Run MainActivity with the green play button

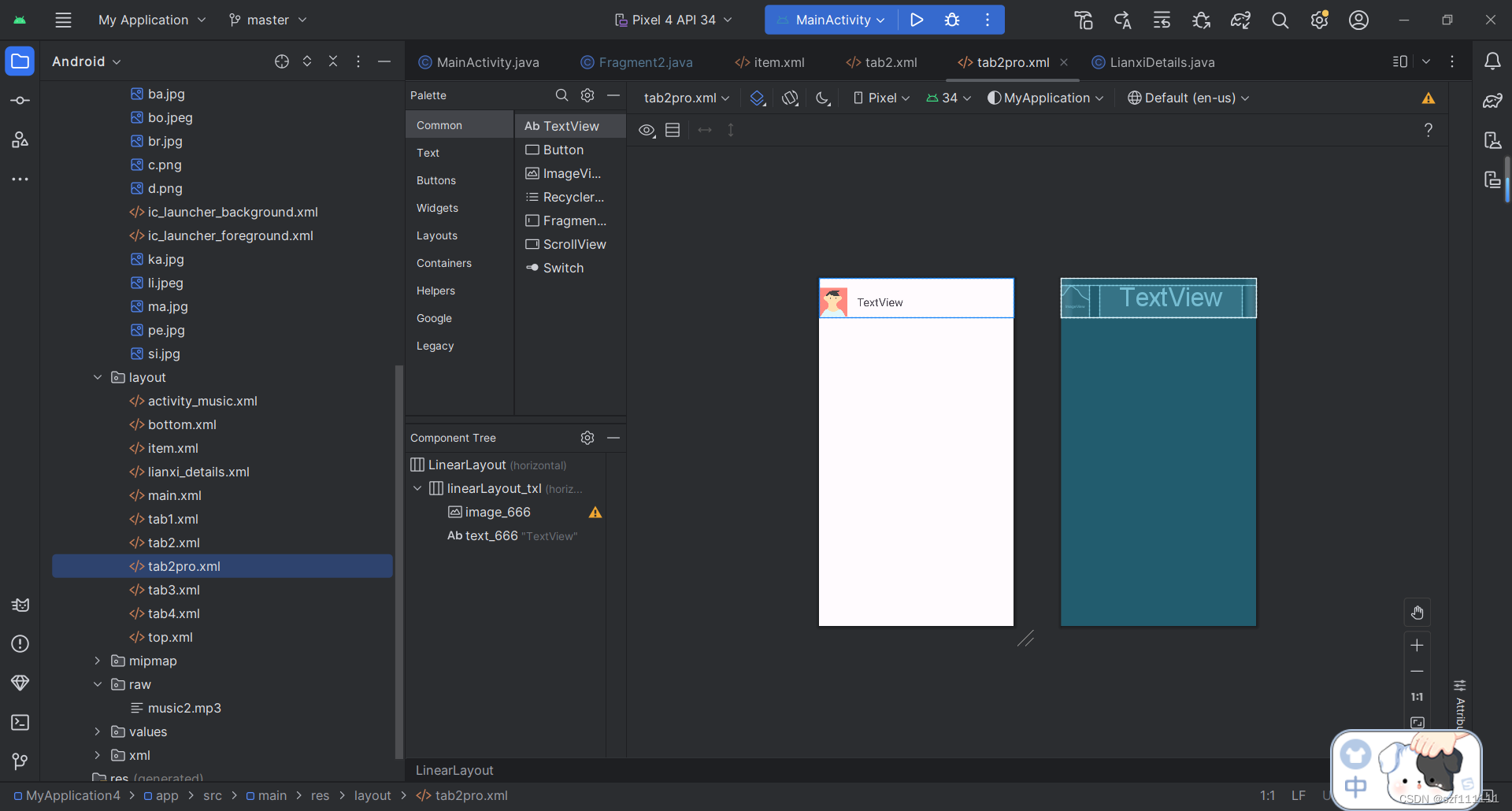[917, 20]
